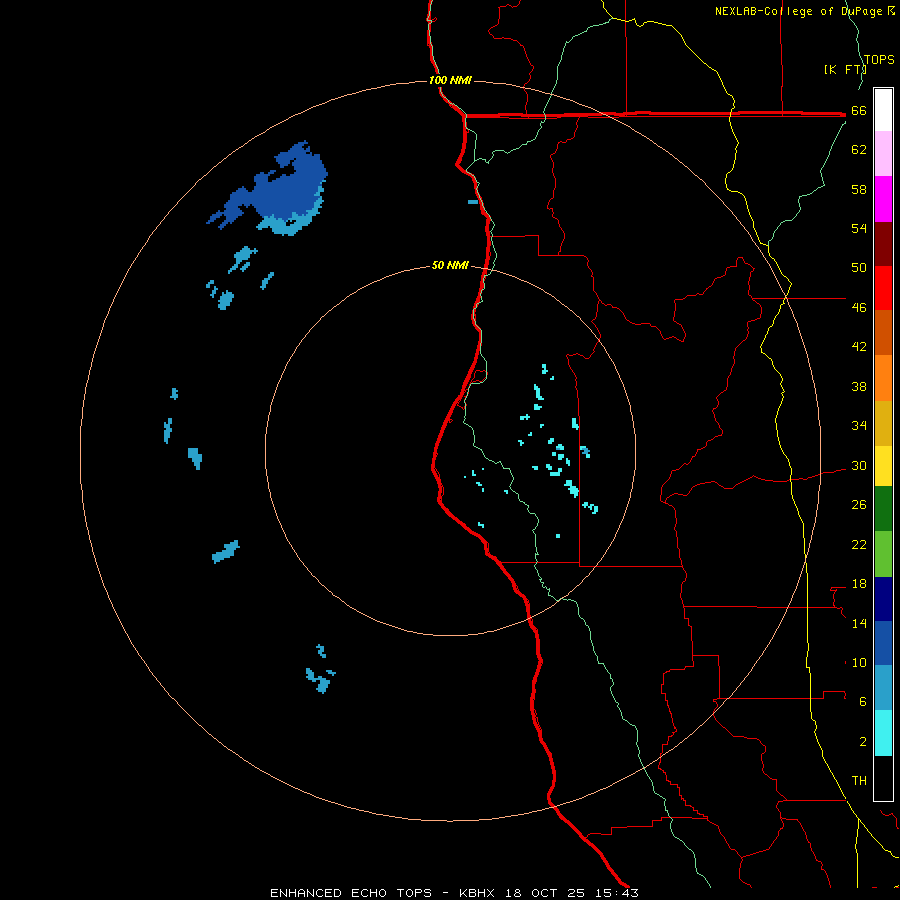Click the dark red 50 kft swatch
The image size is (900, 900).
[883, 244]
